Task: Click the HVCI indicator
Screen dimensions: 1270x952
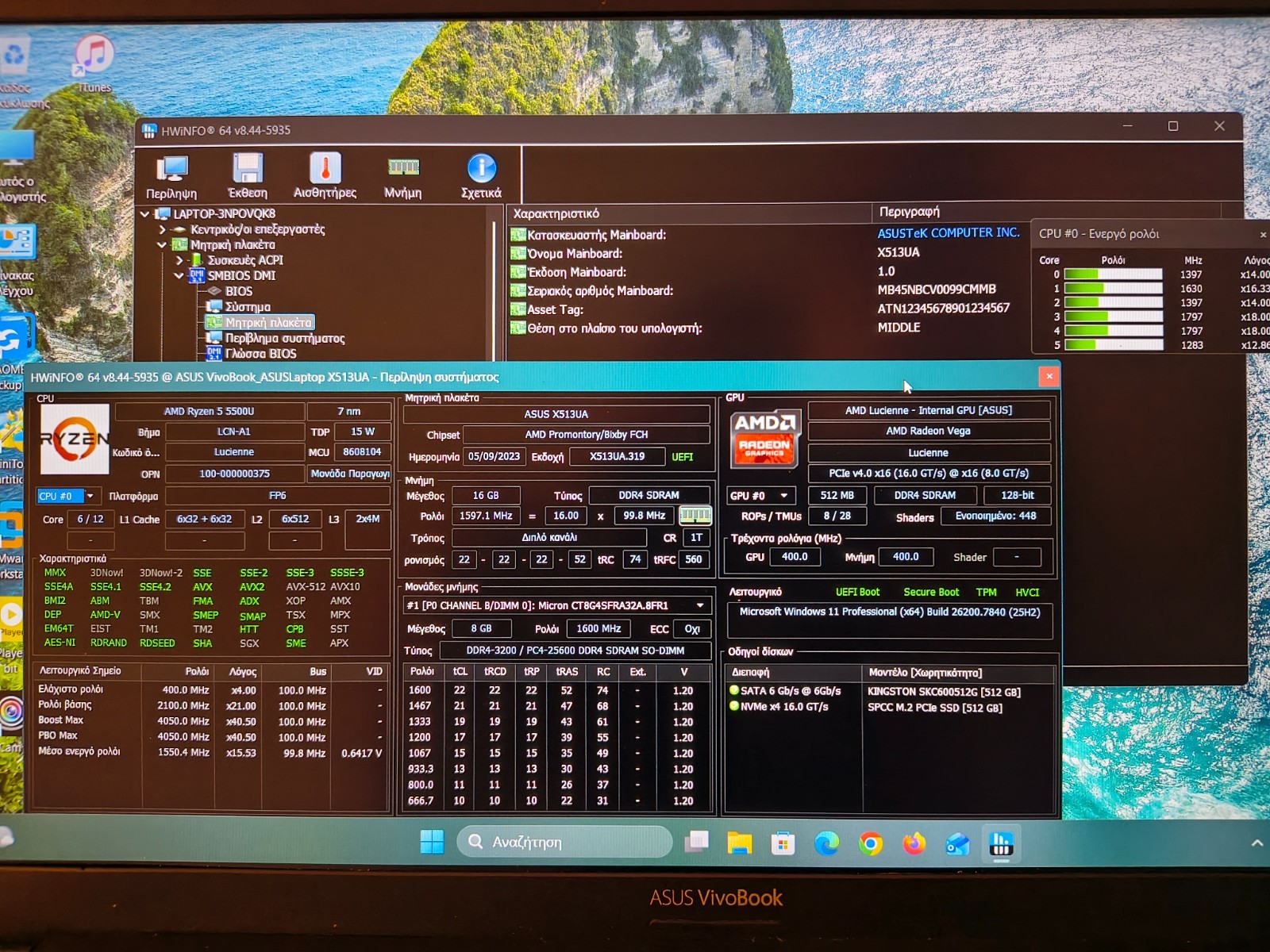Action: coord(1026,592)
